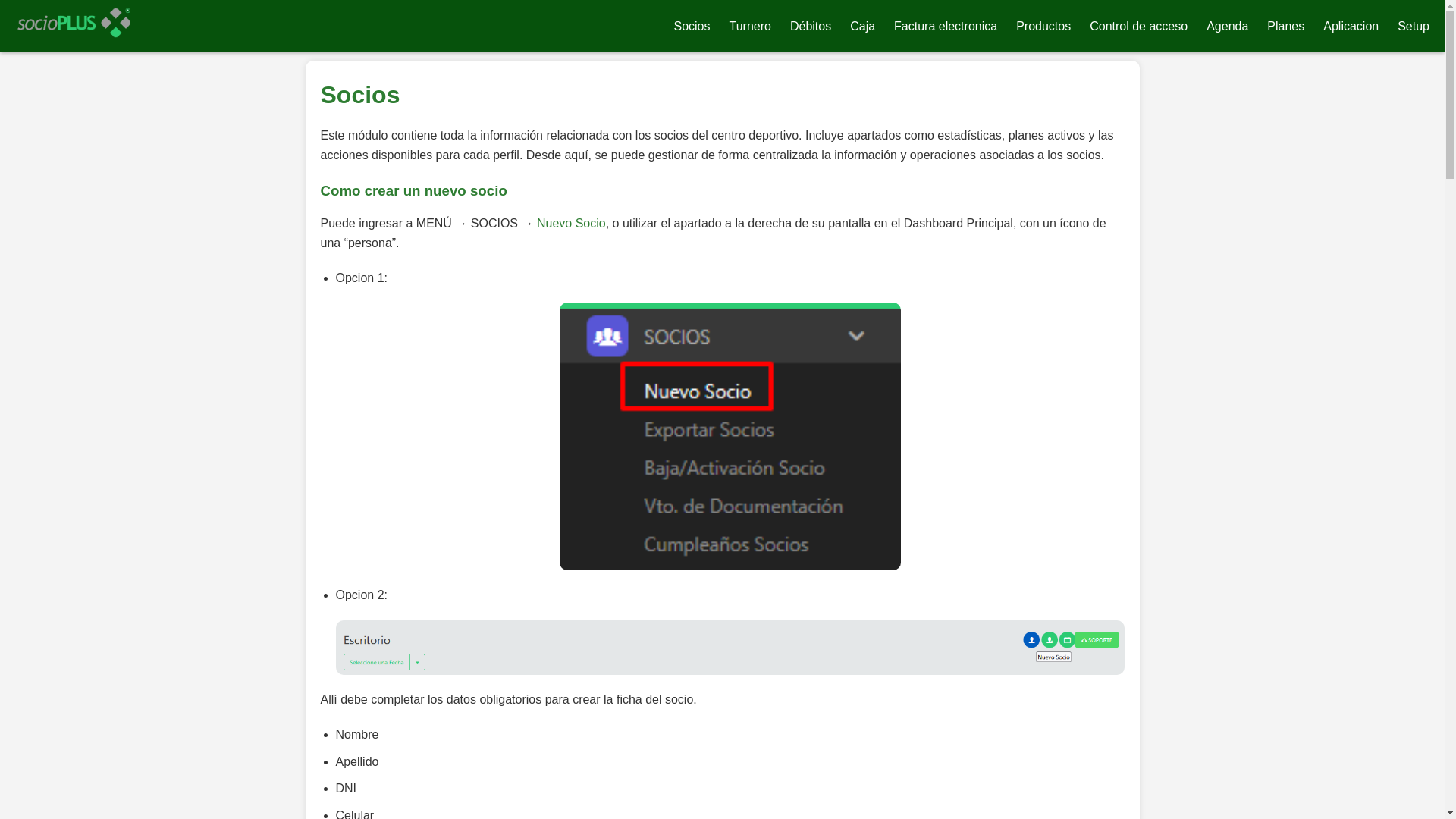Click the Escritorio dashboard screenshot image
1456x819 pixels.
[730, 648]
